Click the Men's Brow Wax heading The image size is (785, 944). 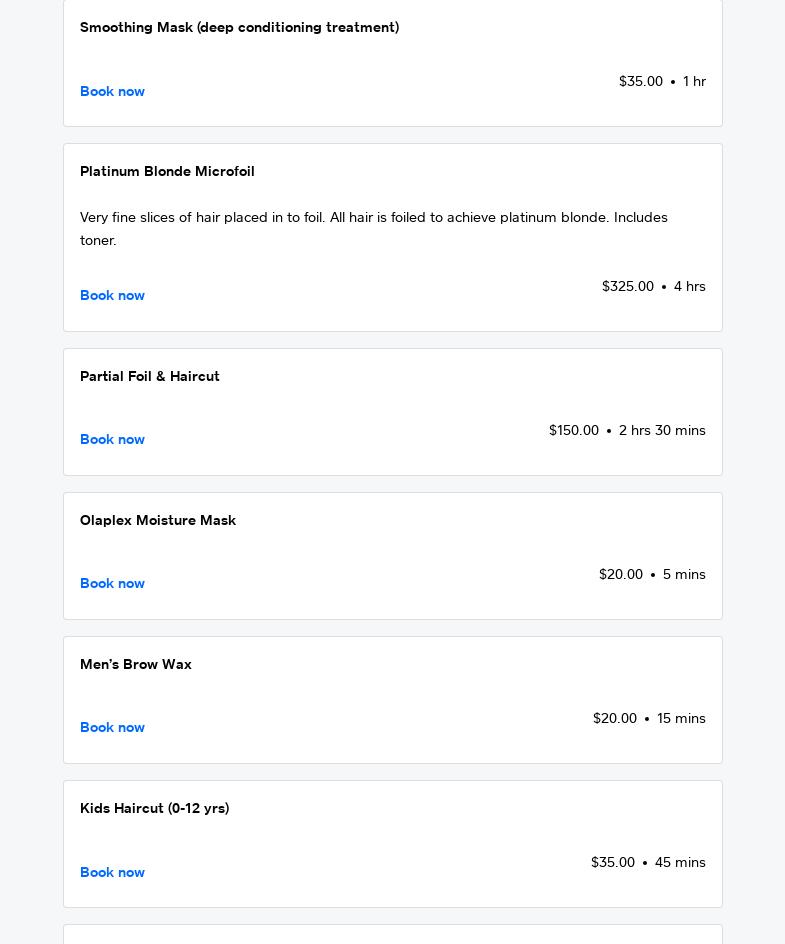[x=136, y=664]
